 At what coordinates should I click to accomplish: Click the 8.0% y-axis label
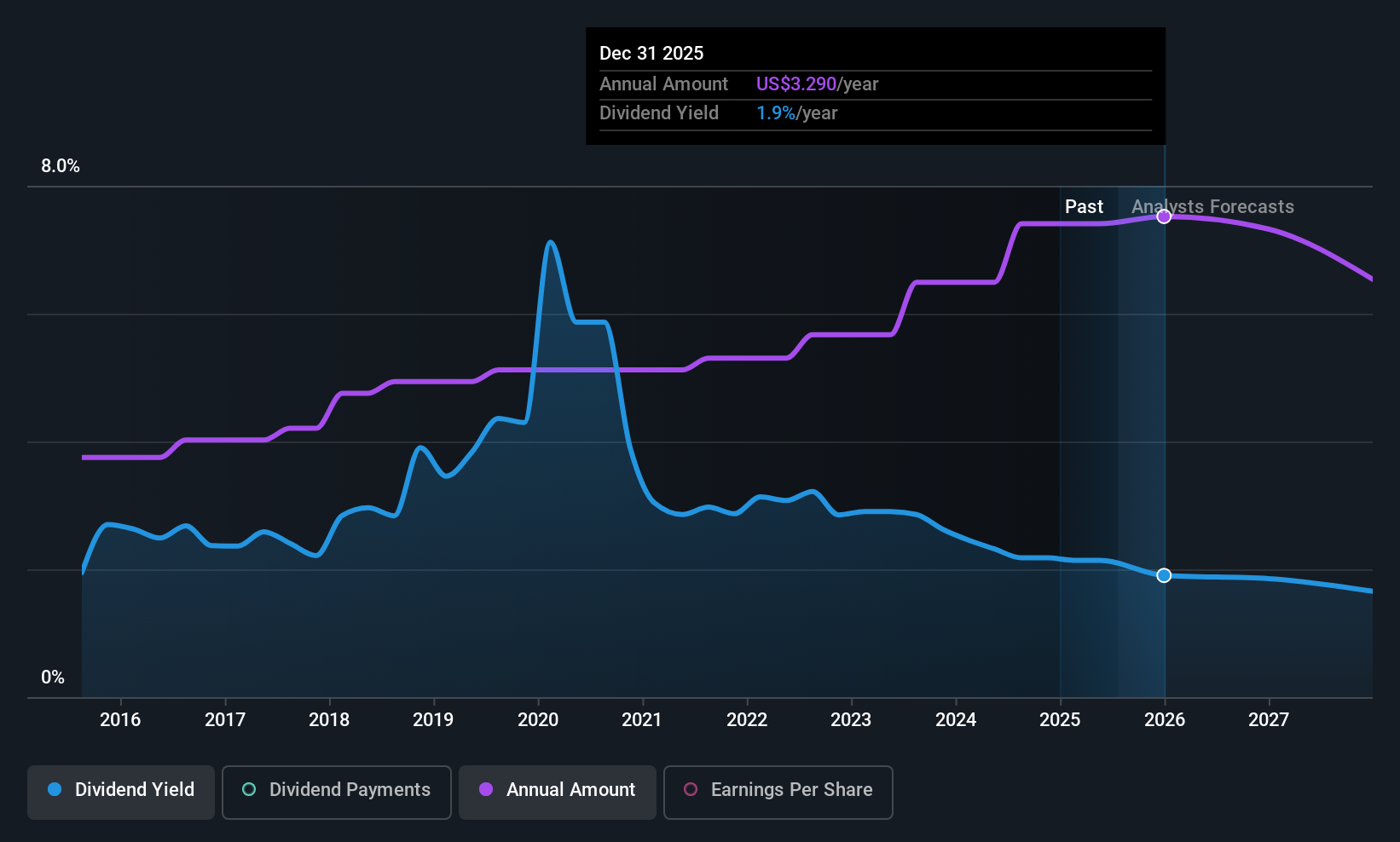click(x=61, y=166)
